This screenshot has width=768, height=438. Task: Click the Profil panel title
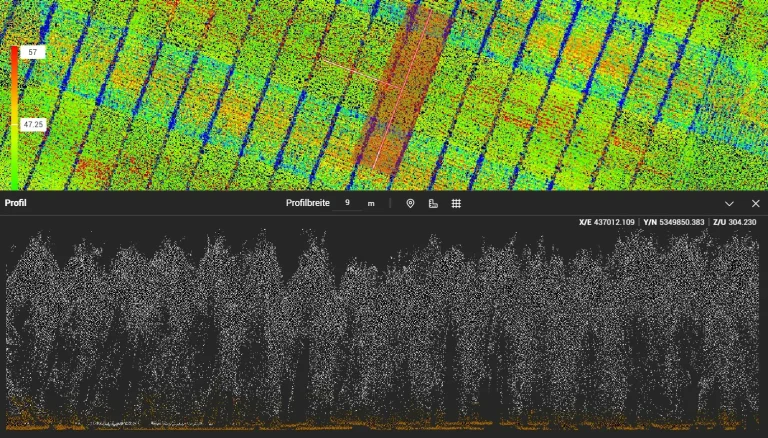pyautogui.click(x=15, y=203)
